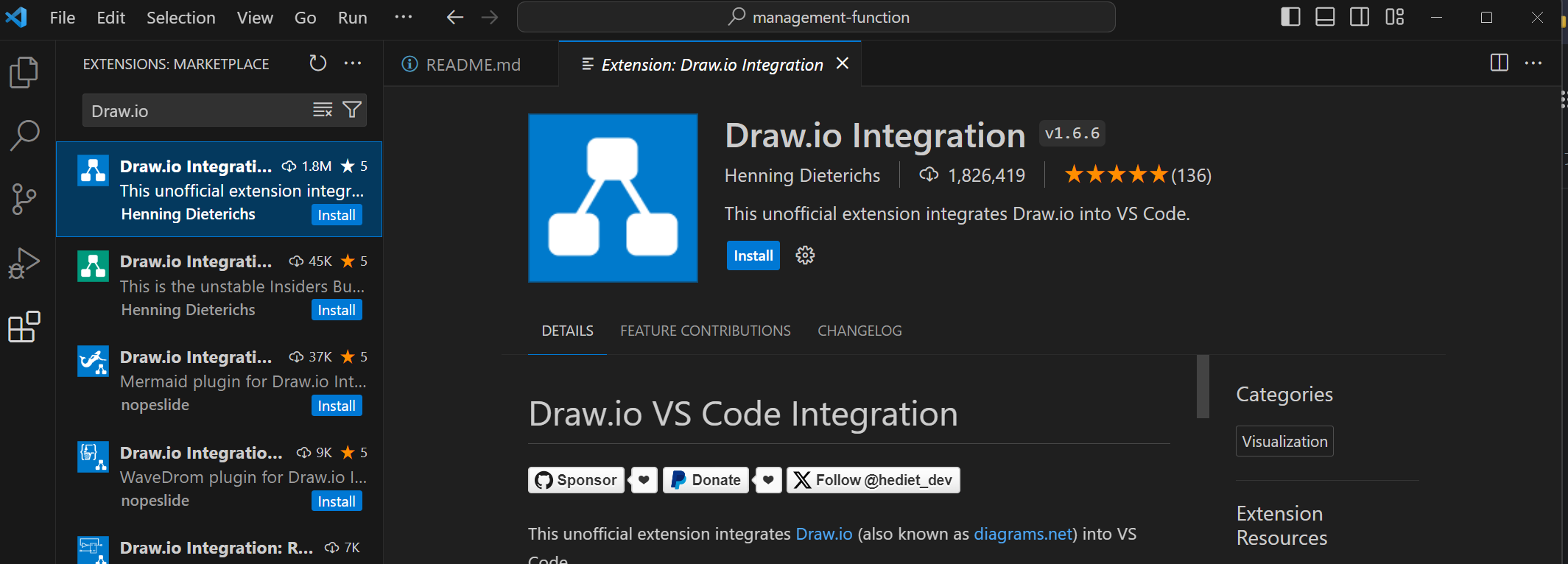Open the Edit menu
The height and width of the screenshot is (564, 1568).
pyautogui.click(x=110, y=18)
